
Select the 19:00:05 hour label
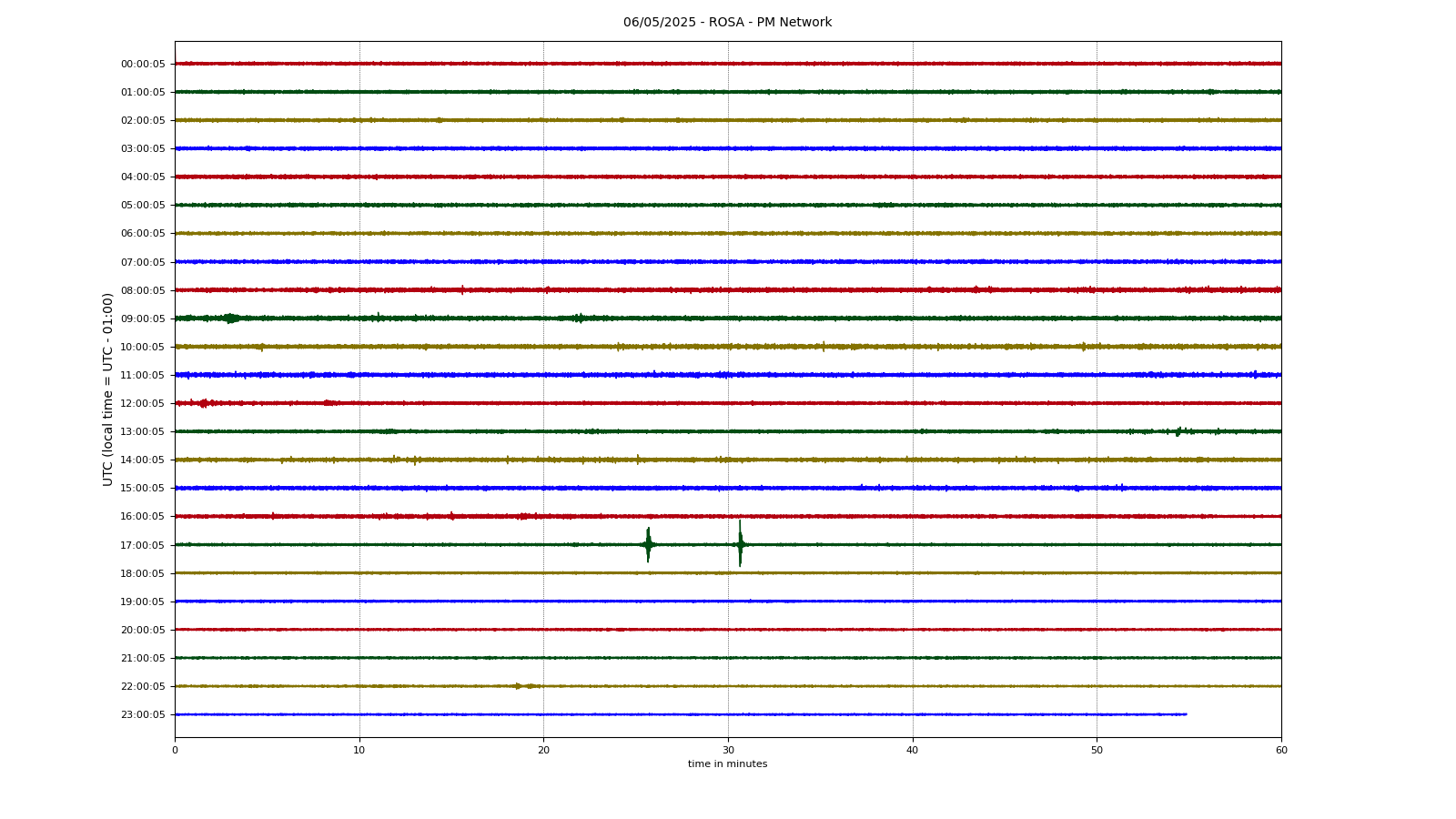click(143, 602)
